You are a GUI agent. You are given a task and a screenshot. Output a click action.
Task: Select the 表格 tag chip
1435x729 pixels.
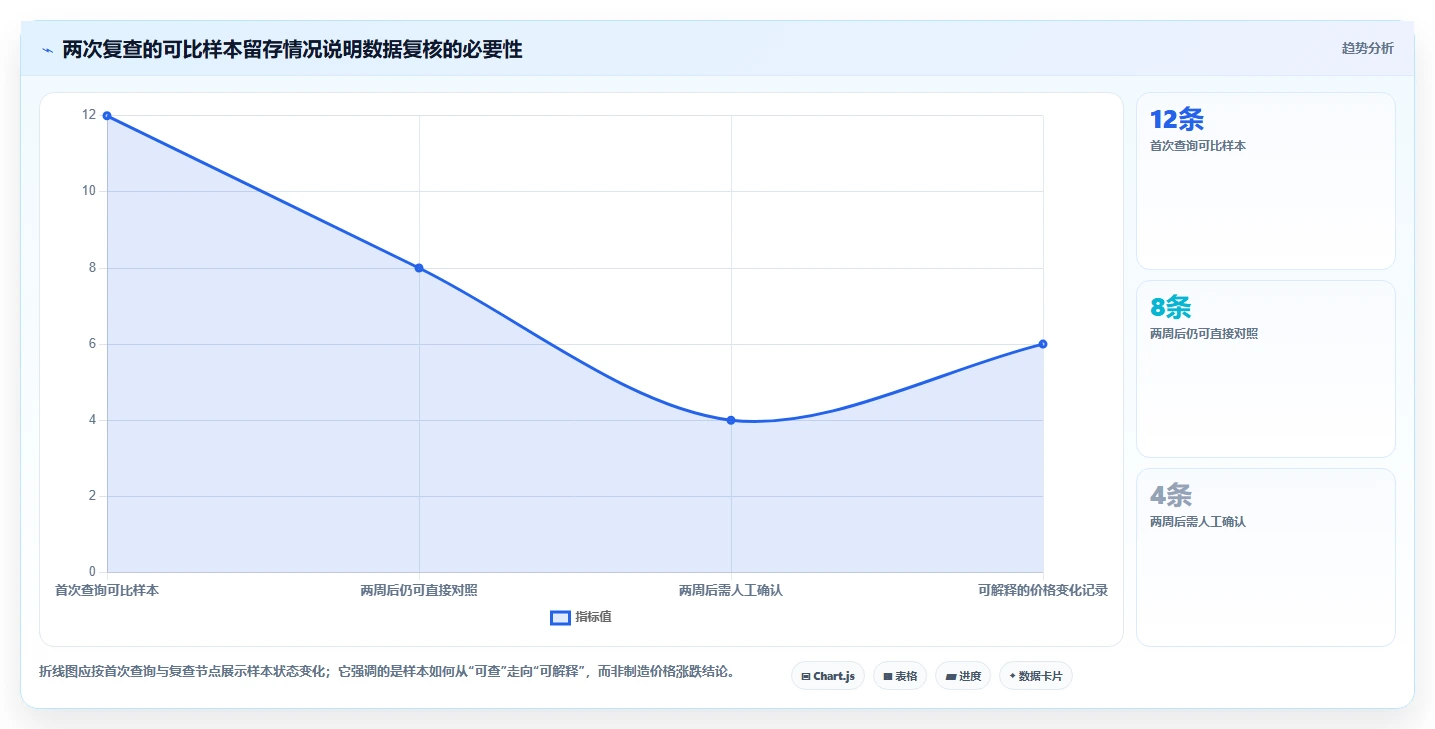(900, 676)
